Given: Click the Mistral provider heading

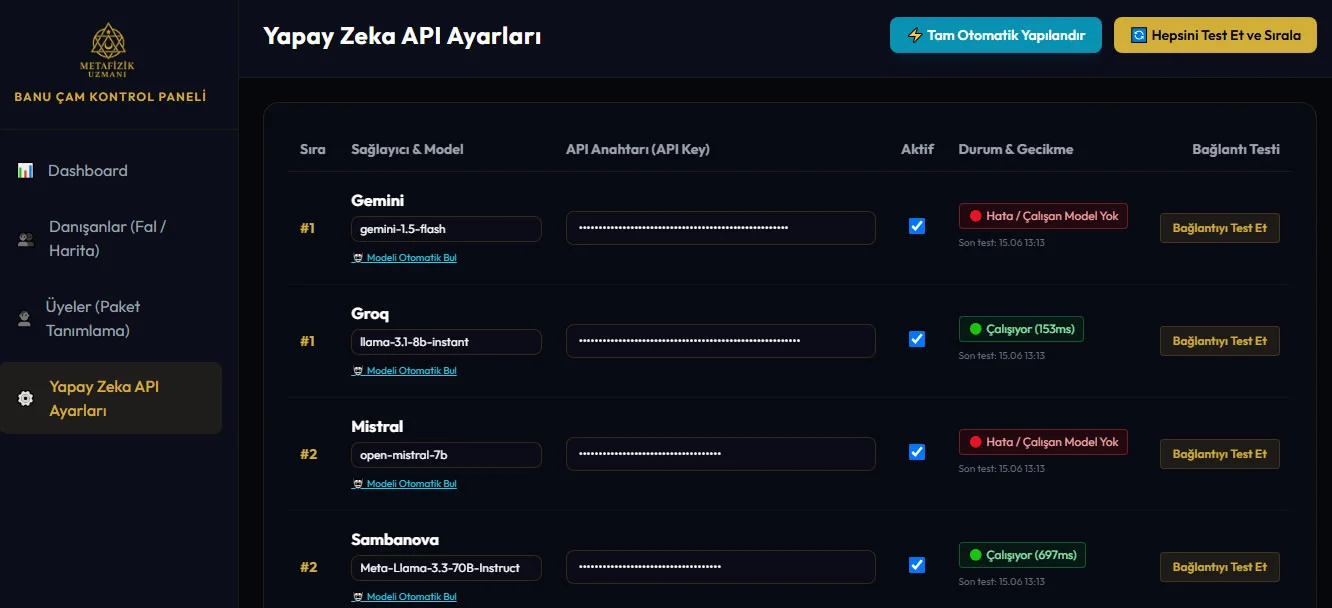Looking at the screenshot, I should [x=377, y=426].
